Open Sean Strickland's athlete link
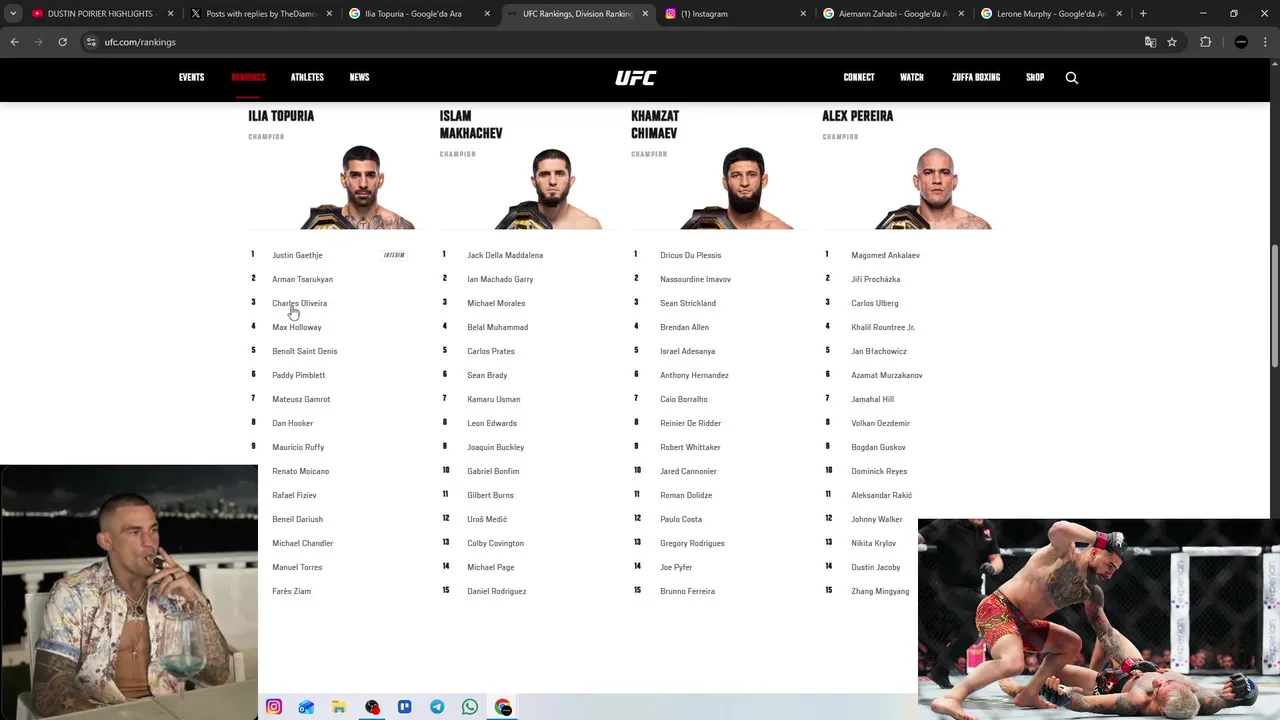 687,303
